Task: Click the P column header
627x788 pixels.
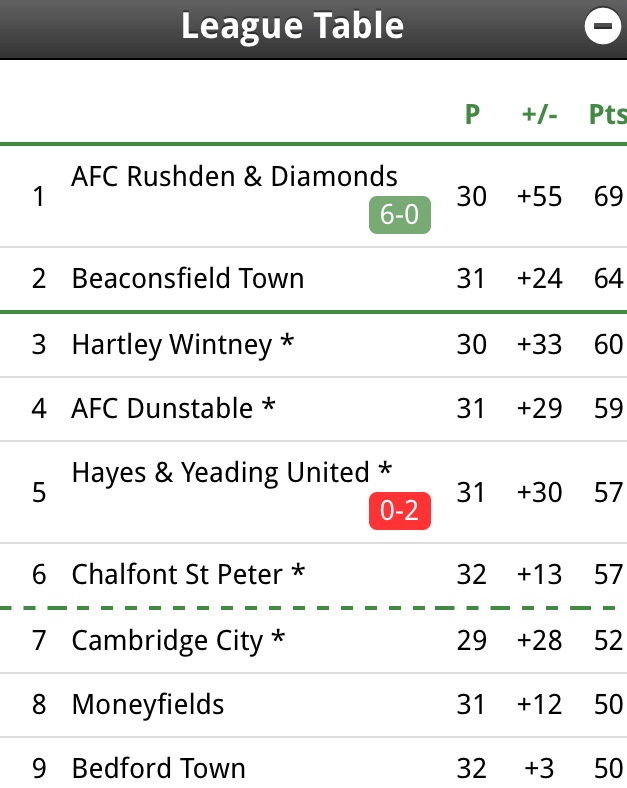Action: coord(472,114)
